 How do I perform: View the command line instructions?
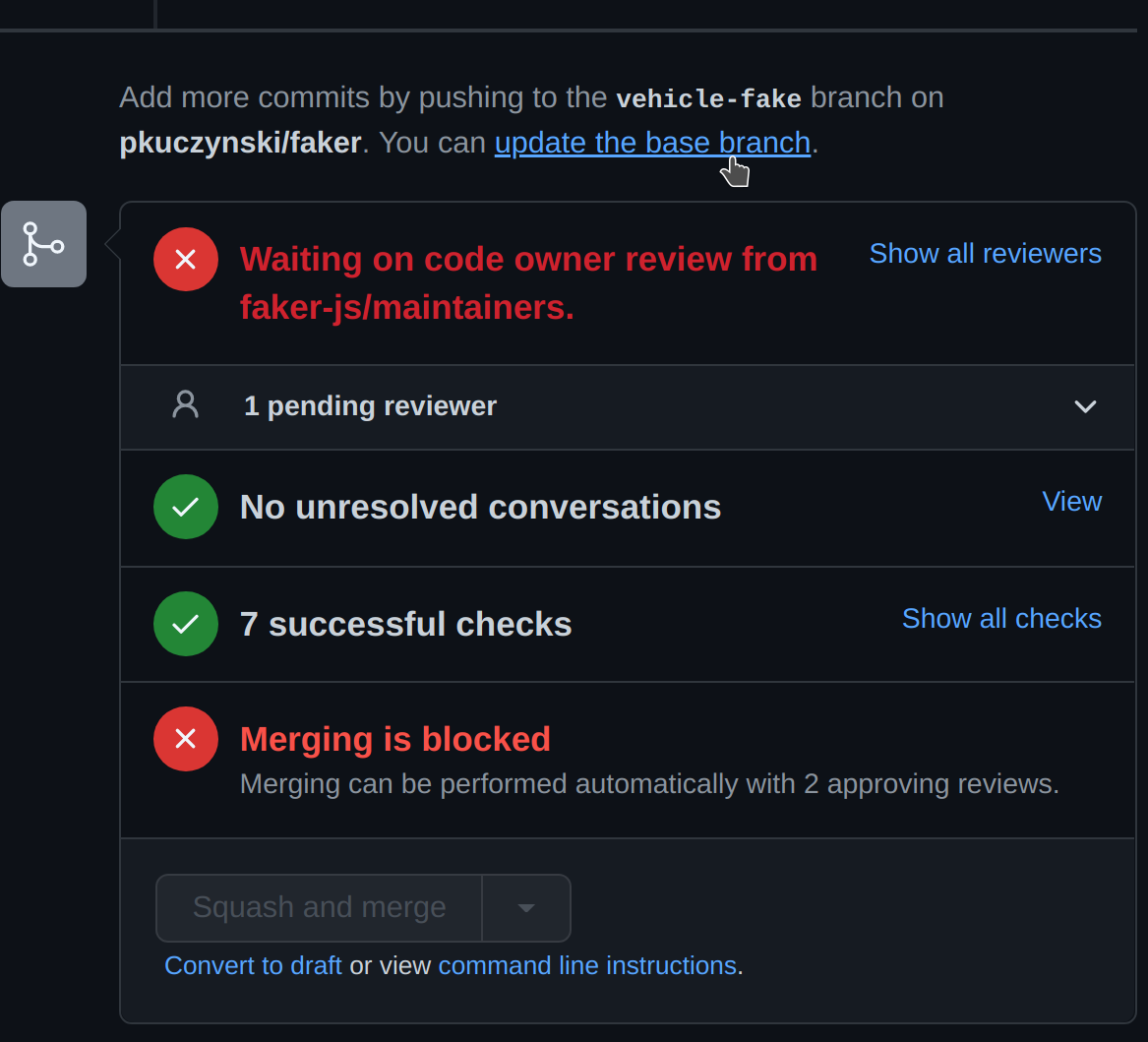pyautogui.click(x=587, y=965)
